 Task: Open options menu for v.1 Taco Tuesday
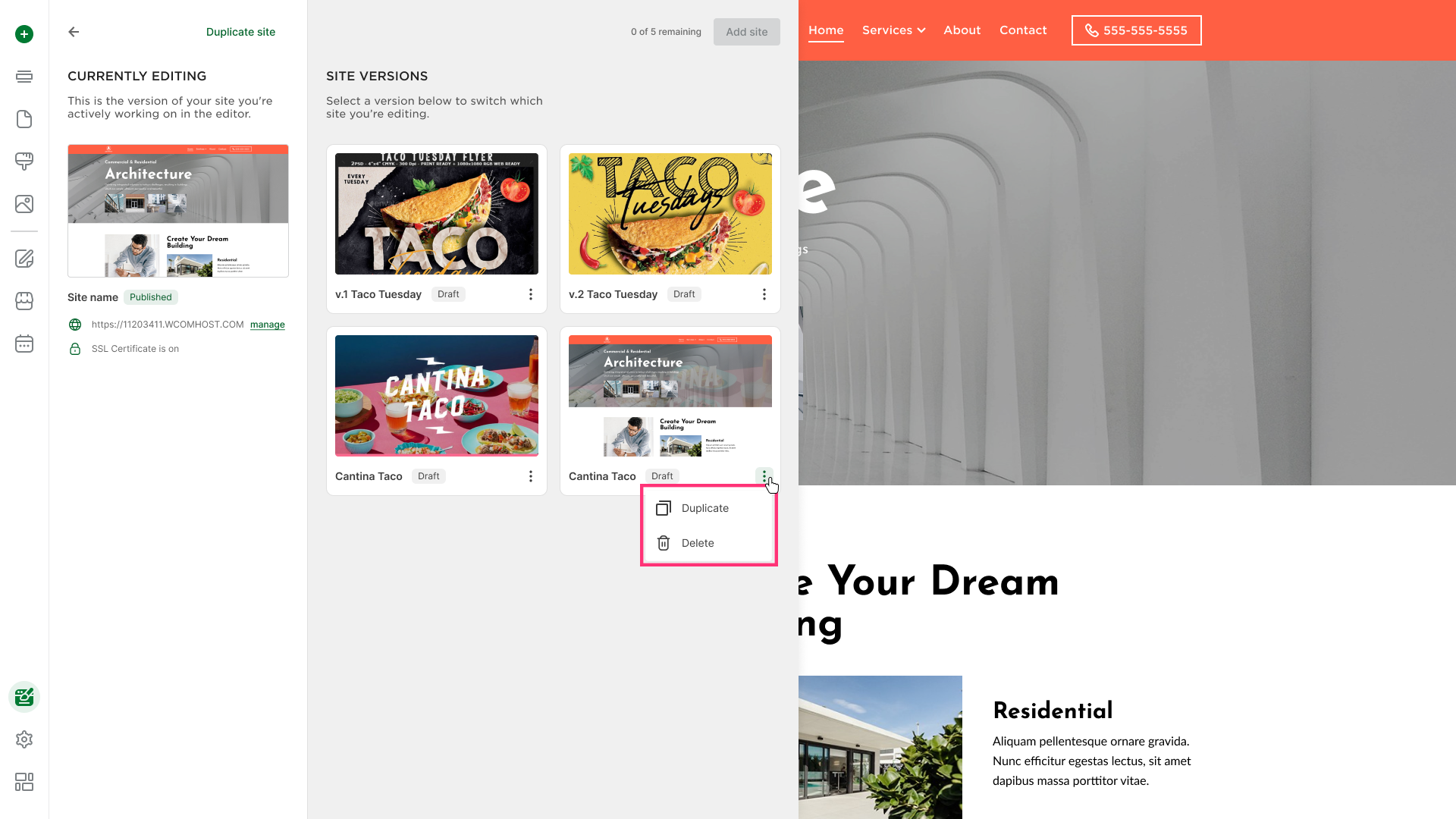pyautogui.click(x=531, y=294)
